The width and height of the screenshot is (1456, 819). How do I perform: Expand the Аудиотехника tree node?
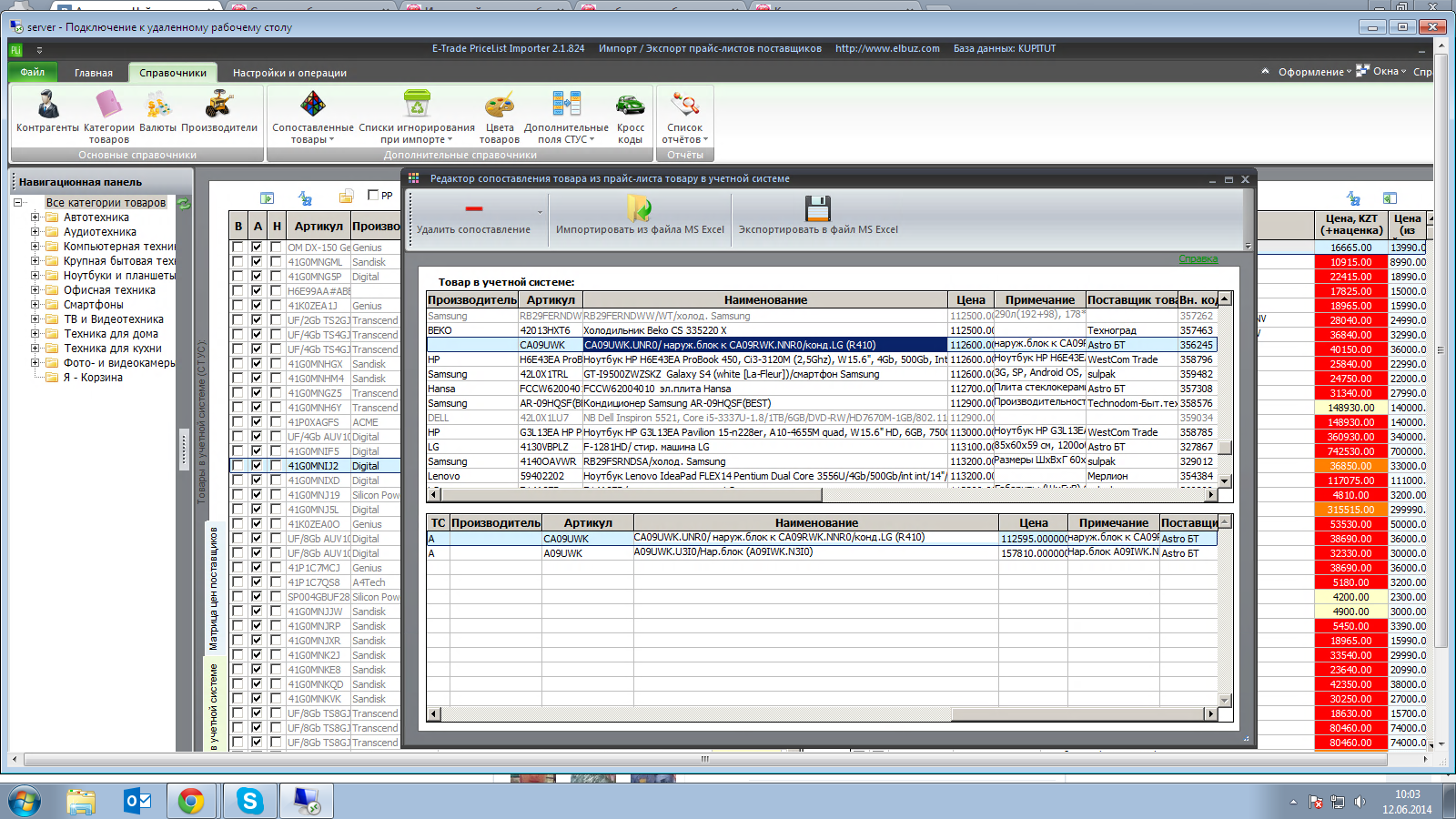tap(35, 232)
